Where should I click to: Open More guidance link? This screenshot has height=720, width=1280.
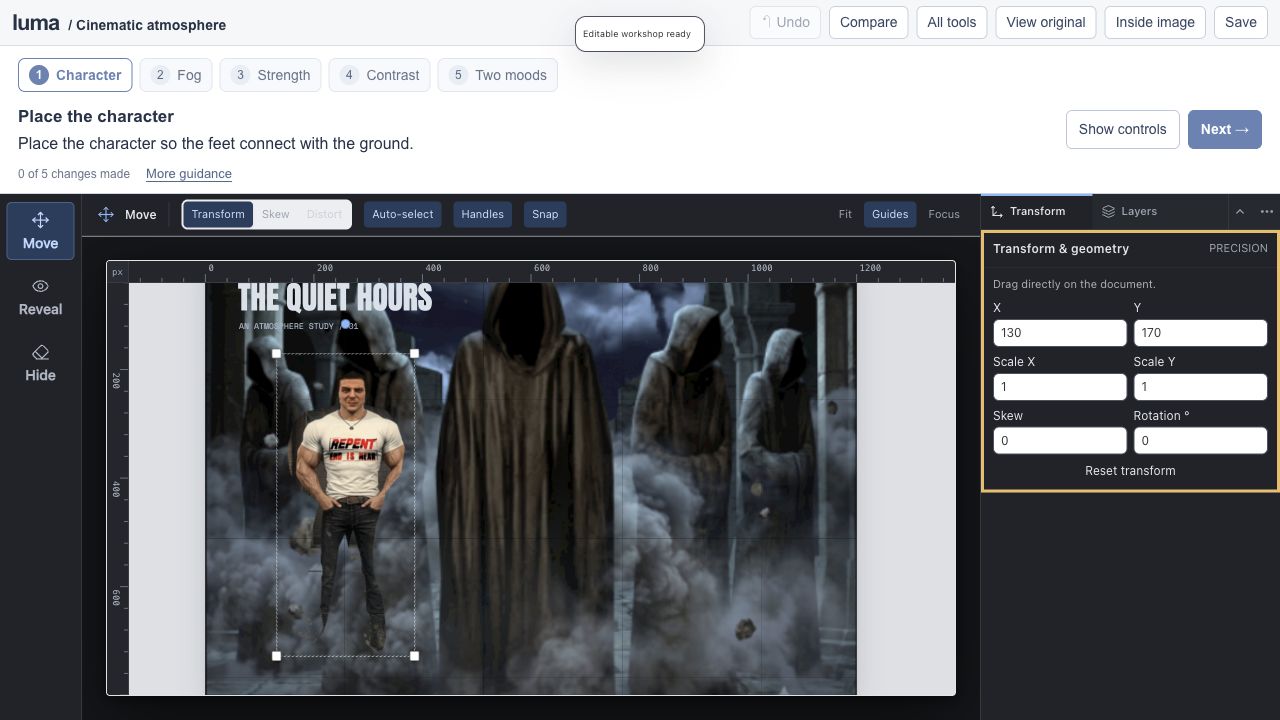[x=189, y=174]
